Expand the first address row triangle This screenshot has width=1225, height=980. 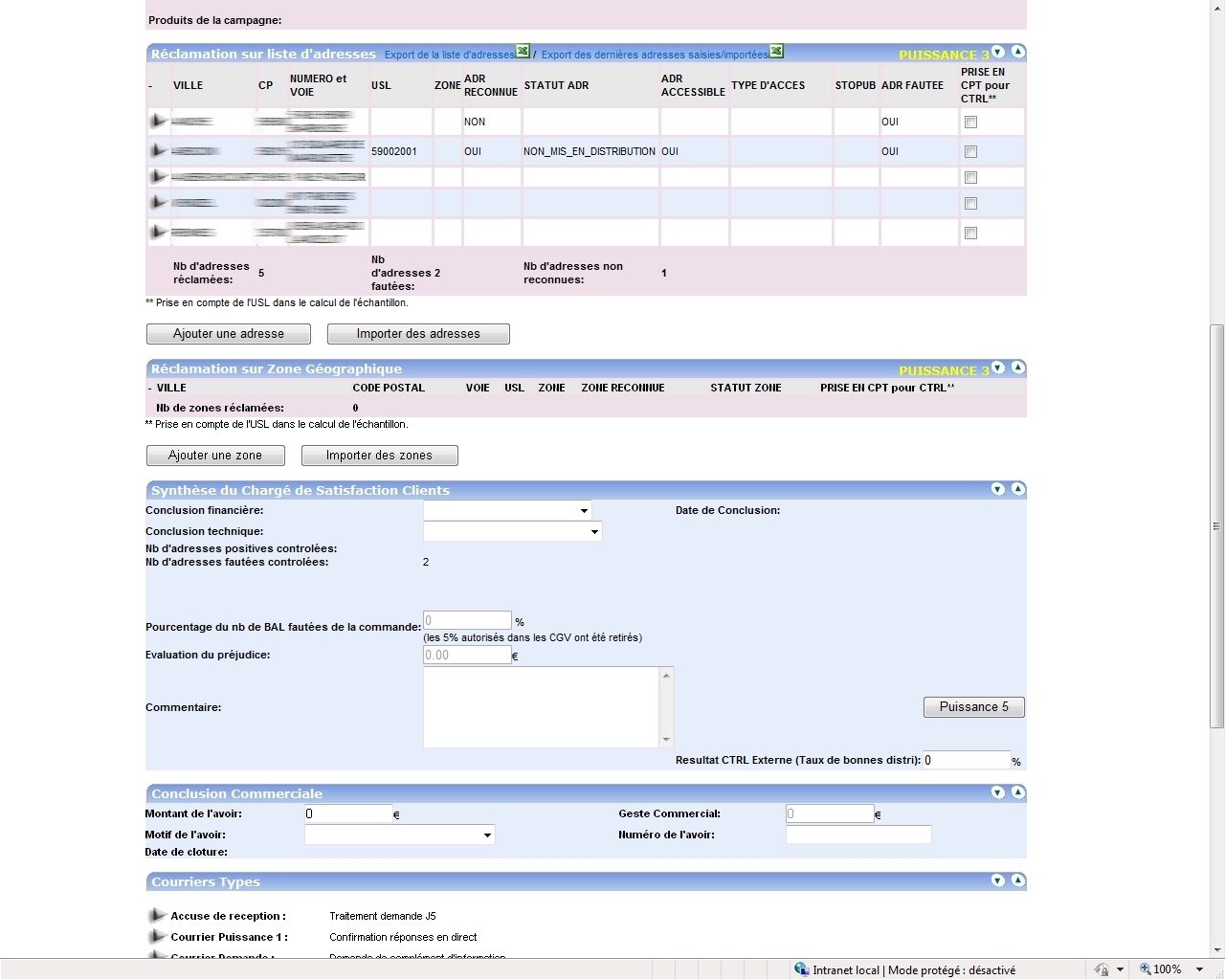(158, 122)
